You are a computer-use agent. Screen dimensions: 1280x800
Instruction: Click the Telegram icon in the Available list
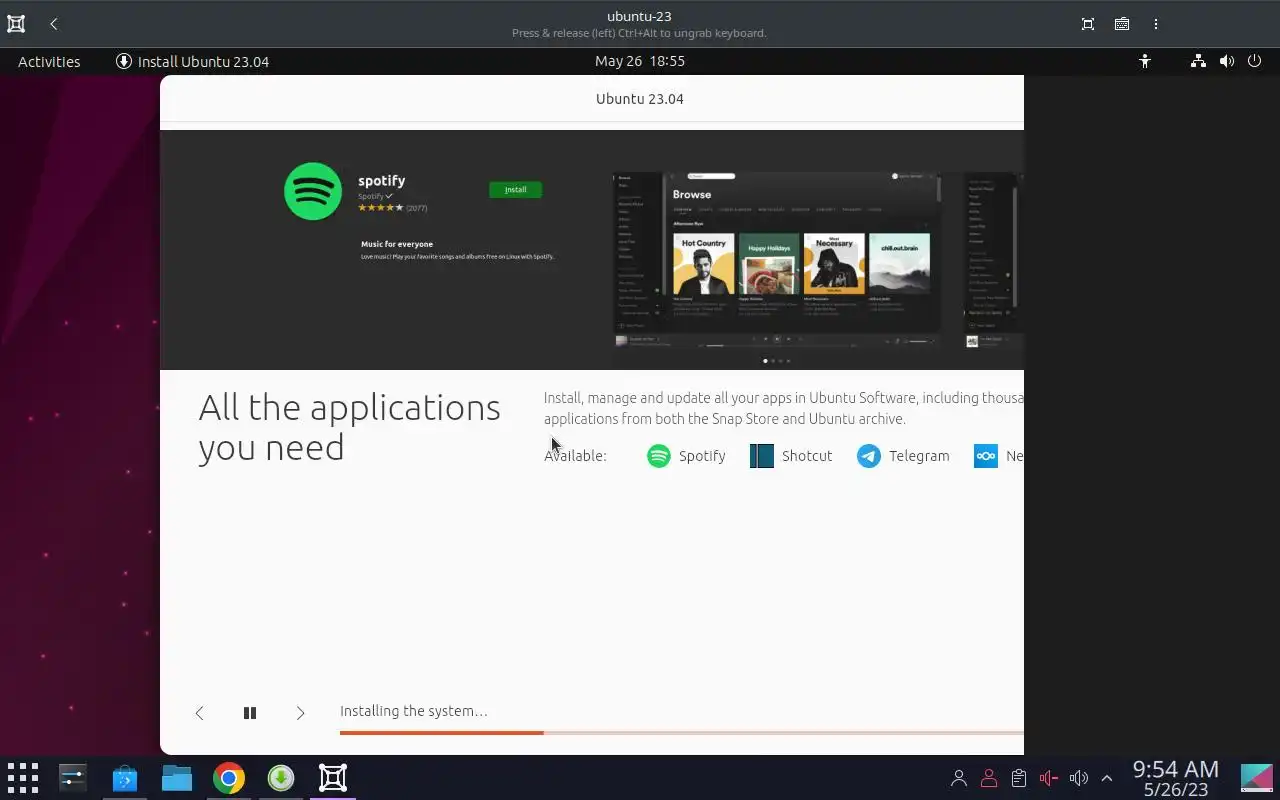(x=869, y=456)
